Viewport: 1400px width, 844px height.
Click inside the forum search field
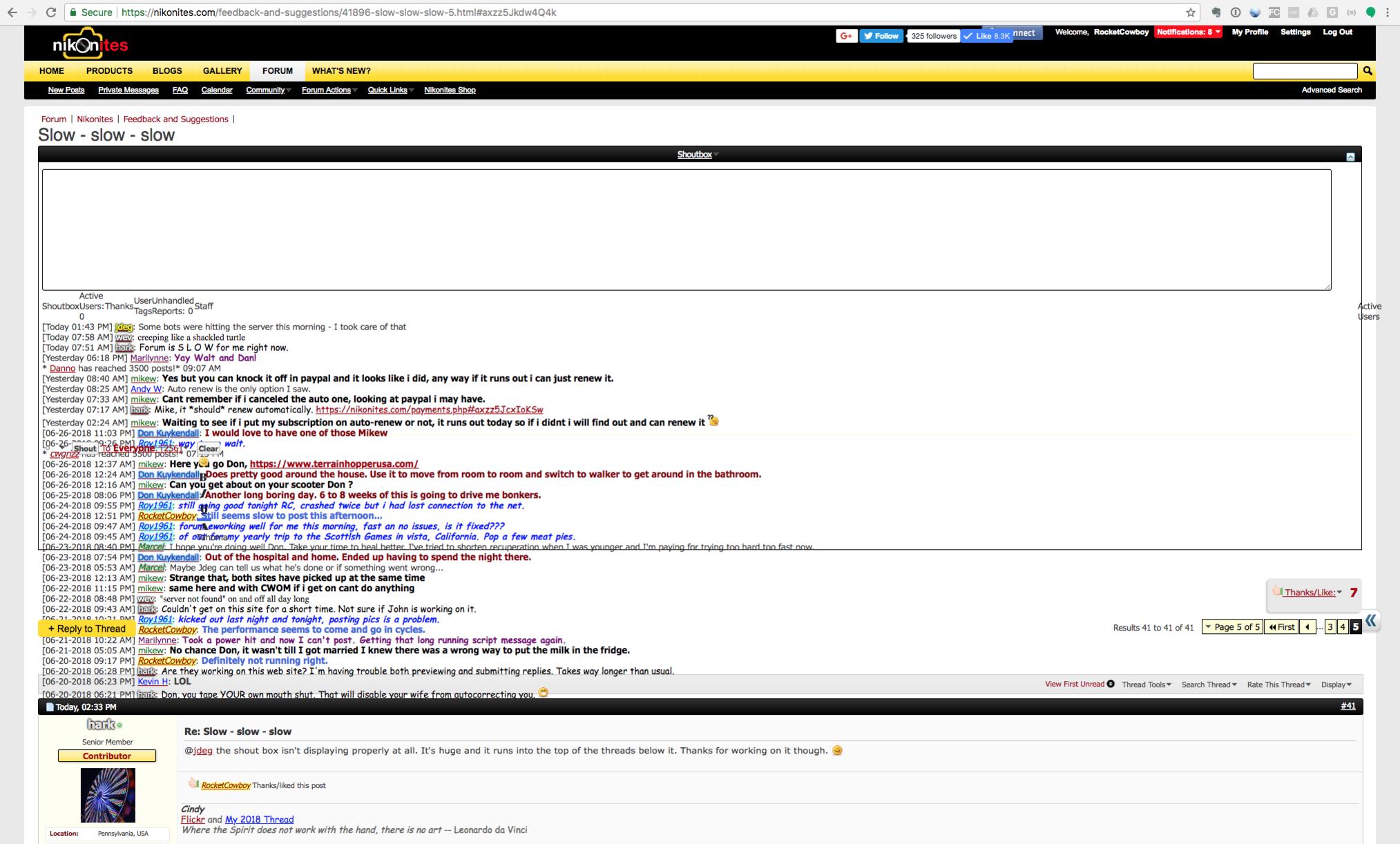1305,70
